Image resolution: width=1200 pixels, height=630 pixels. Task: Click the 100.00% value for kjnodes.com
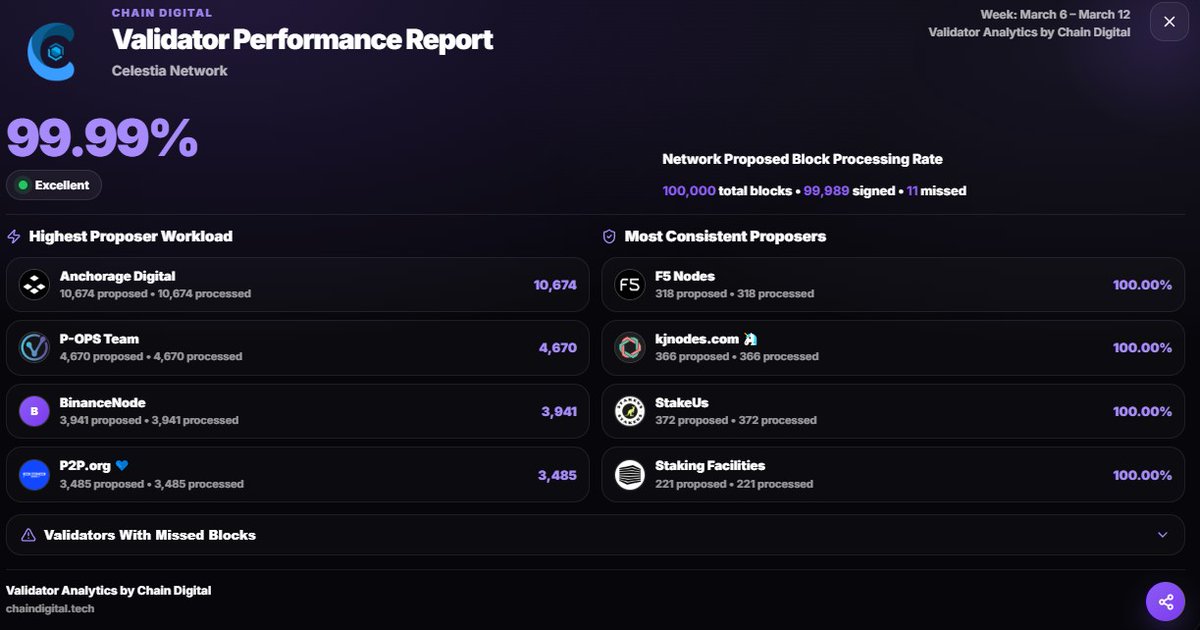click(1142, 348)
